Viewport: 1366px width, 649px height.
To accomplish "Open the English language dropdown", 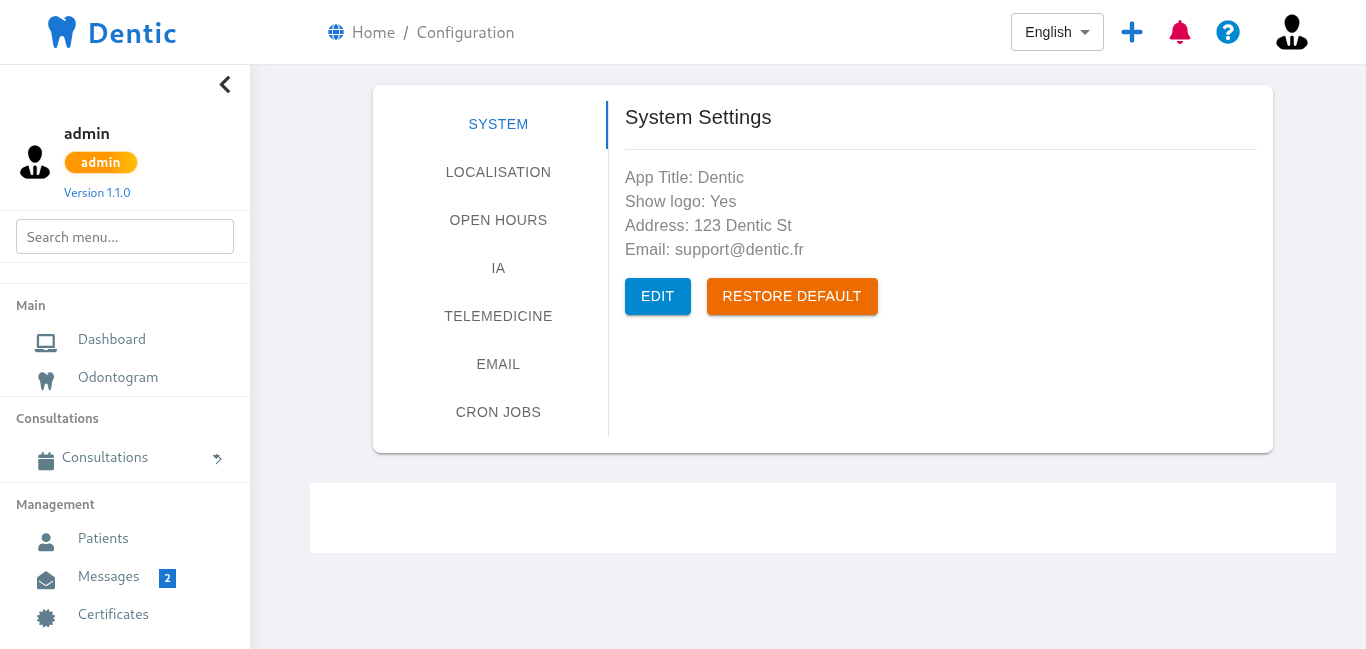I will point(1057,32).
